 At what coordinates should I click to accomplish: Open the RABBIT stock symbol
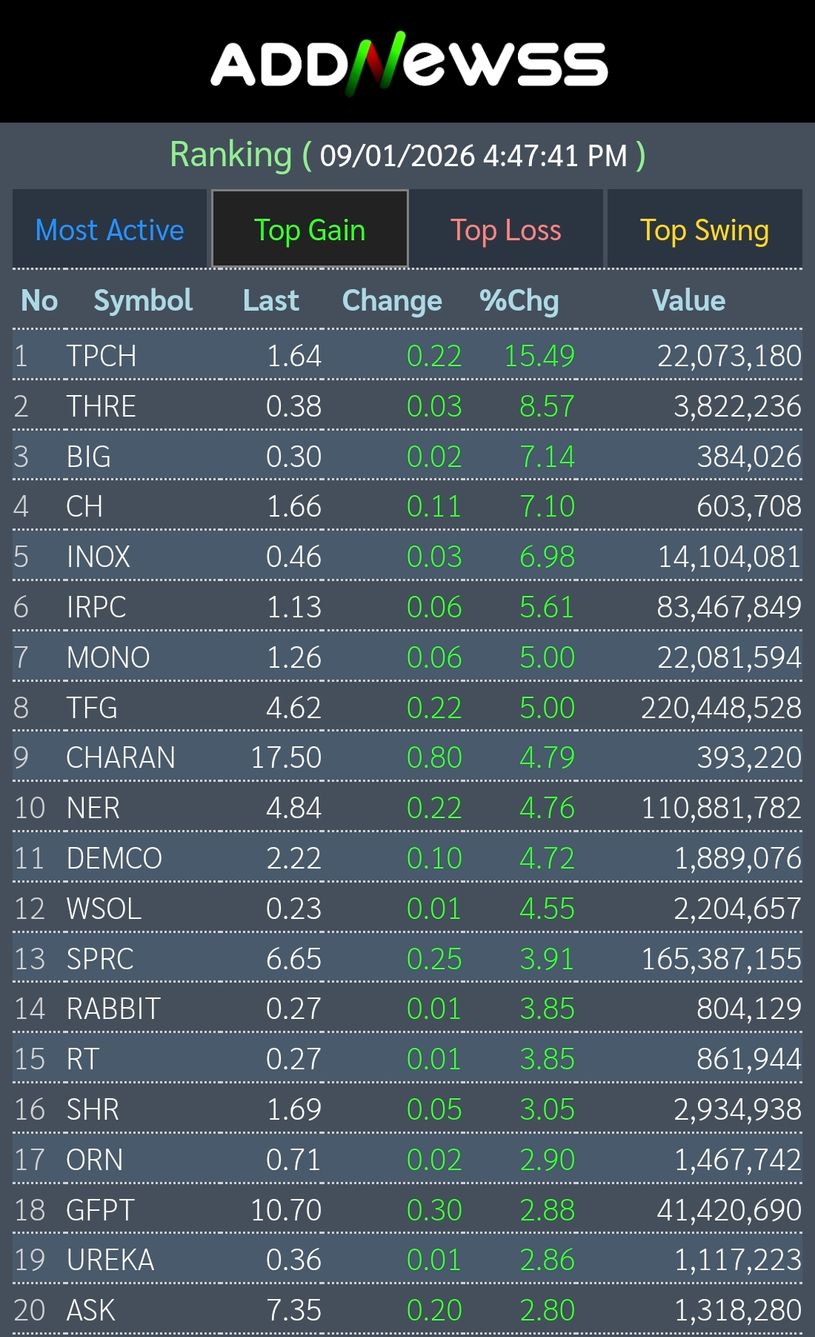tap(113, 1009)
